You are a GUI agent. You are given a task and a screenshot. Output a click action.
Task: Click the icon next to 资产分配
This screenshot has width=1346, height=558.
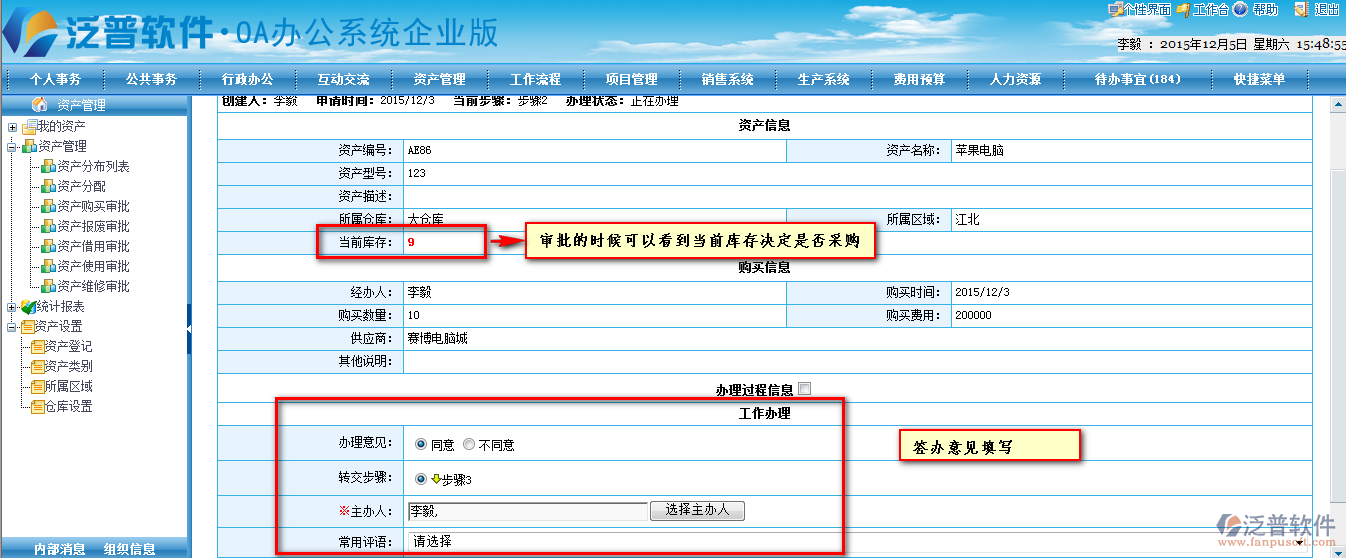[49, 187]
